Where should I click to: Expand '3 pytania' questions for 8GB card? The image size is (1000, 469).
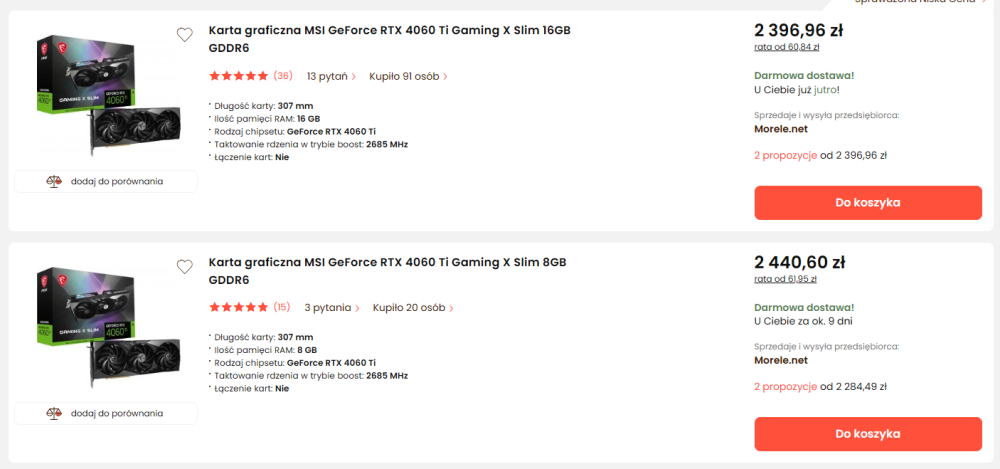pyautogui.click(x=332, y=308)
